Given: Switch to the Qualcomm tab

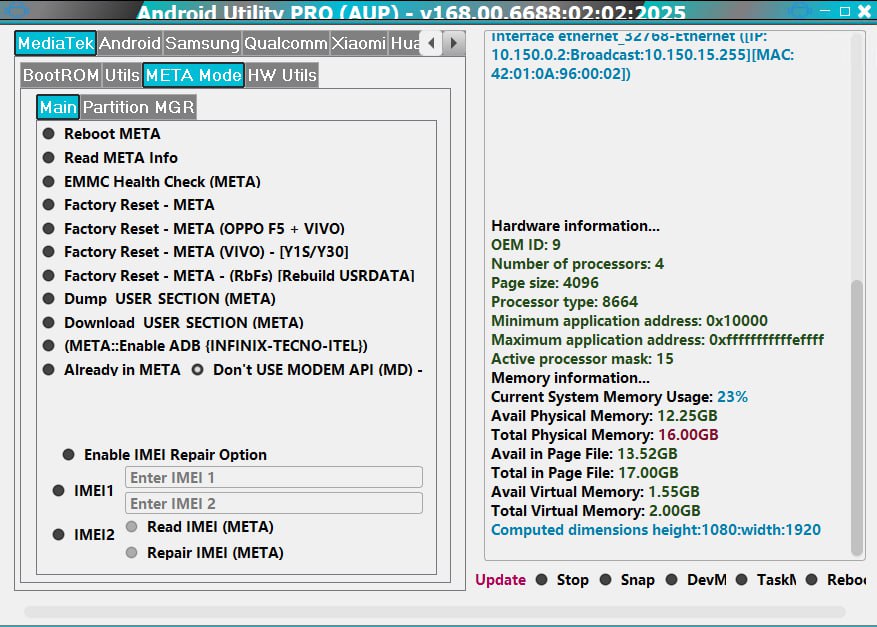Looking at the screenshot, I should (286, 43).
